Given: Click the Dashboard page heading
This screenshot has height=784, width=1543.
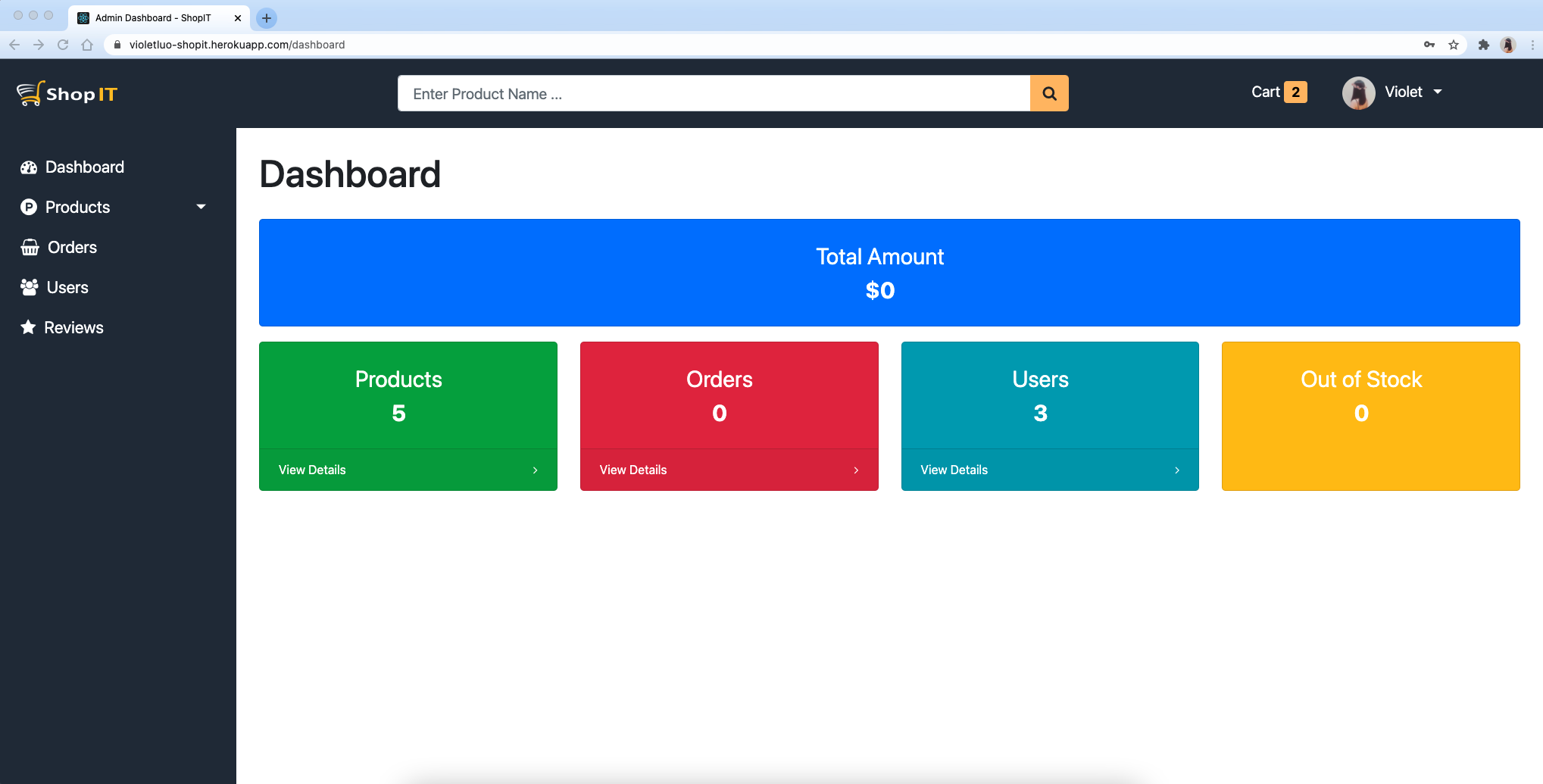Looking at the screenshot, I should pyautogui.click(x=350, y=174).
